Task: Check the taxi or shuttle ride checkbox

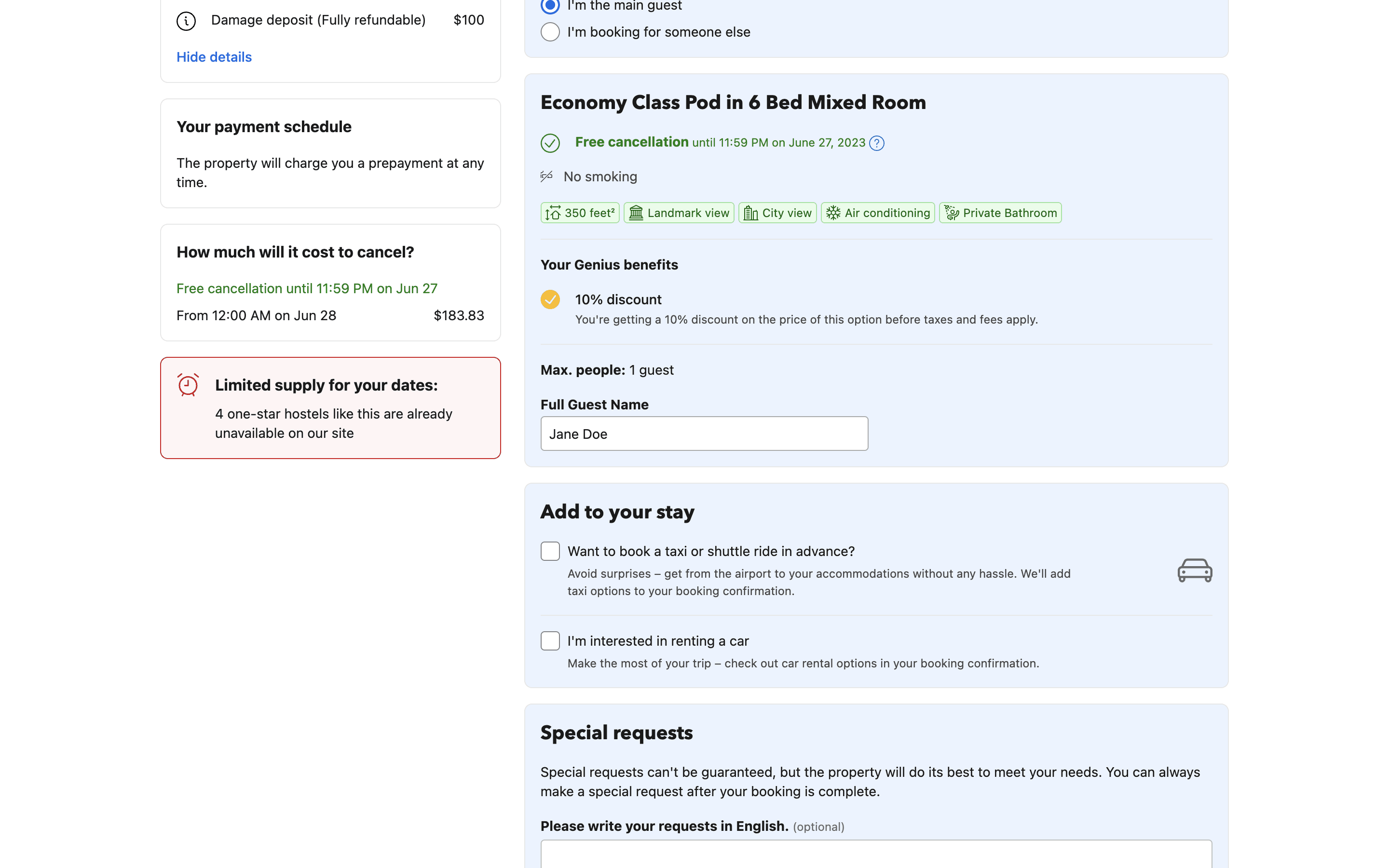Action: point(550,551)
